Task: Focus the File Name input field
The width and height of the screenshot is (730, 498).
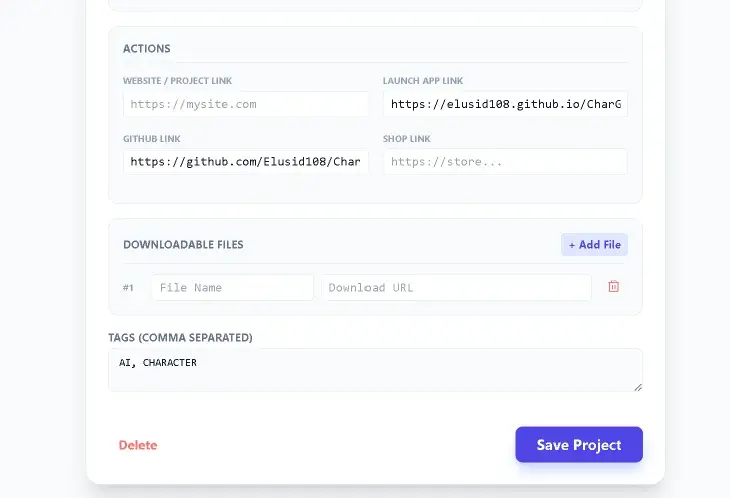Action: pyautogui.click(x=232, y=288)
